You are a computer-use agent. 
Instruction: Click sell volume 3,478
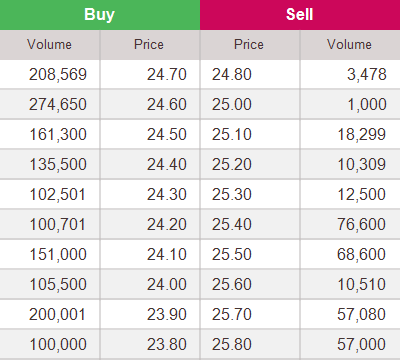[x=367, y=74]
